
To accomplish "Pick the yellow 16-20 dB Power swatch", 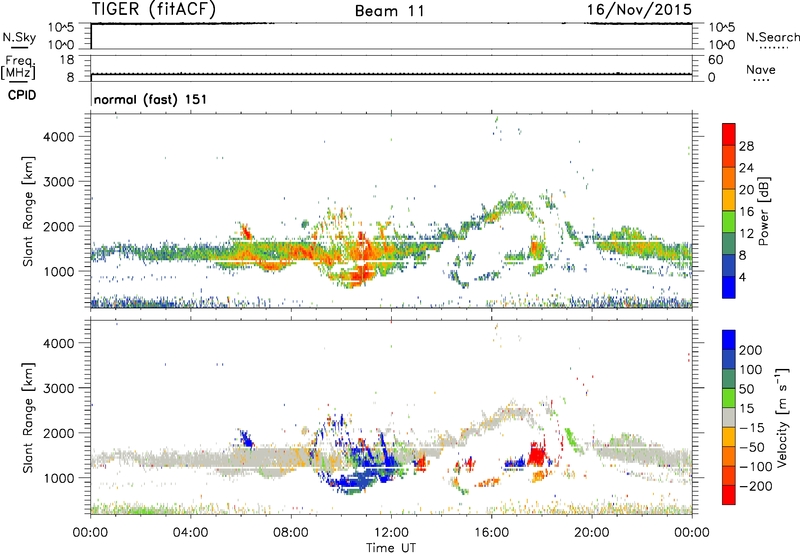I will (729, 199).
